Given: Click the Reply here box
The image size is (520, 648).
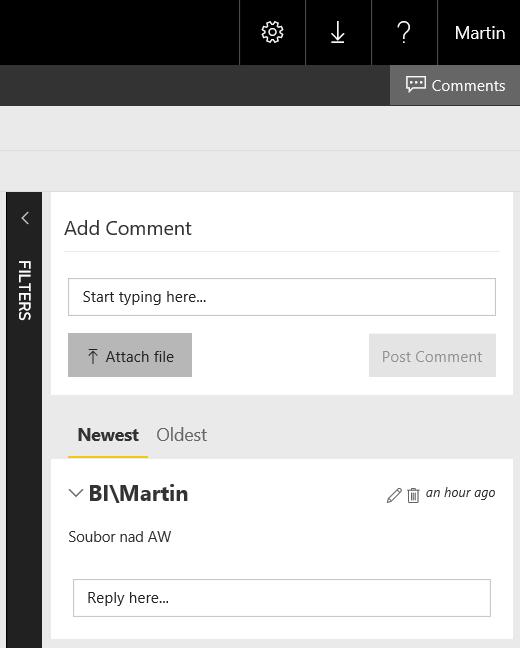Looking at the screenshot, I should click(x=282, y=598).
